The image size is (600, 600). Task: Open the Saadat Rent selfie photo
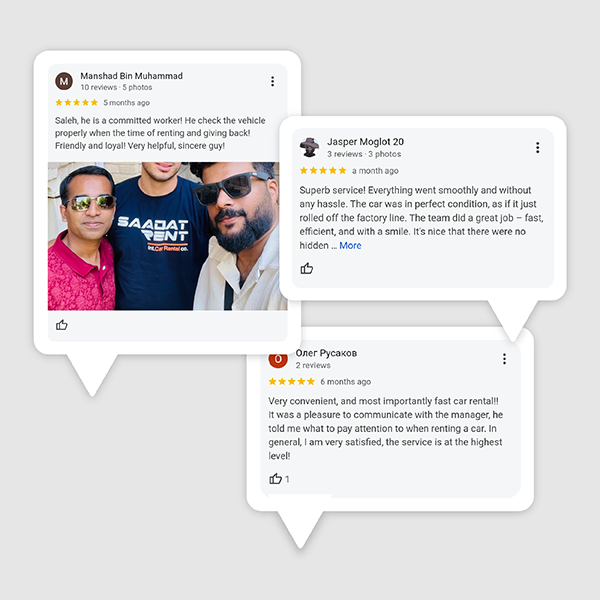[168, 236]
